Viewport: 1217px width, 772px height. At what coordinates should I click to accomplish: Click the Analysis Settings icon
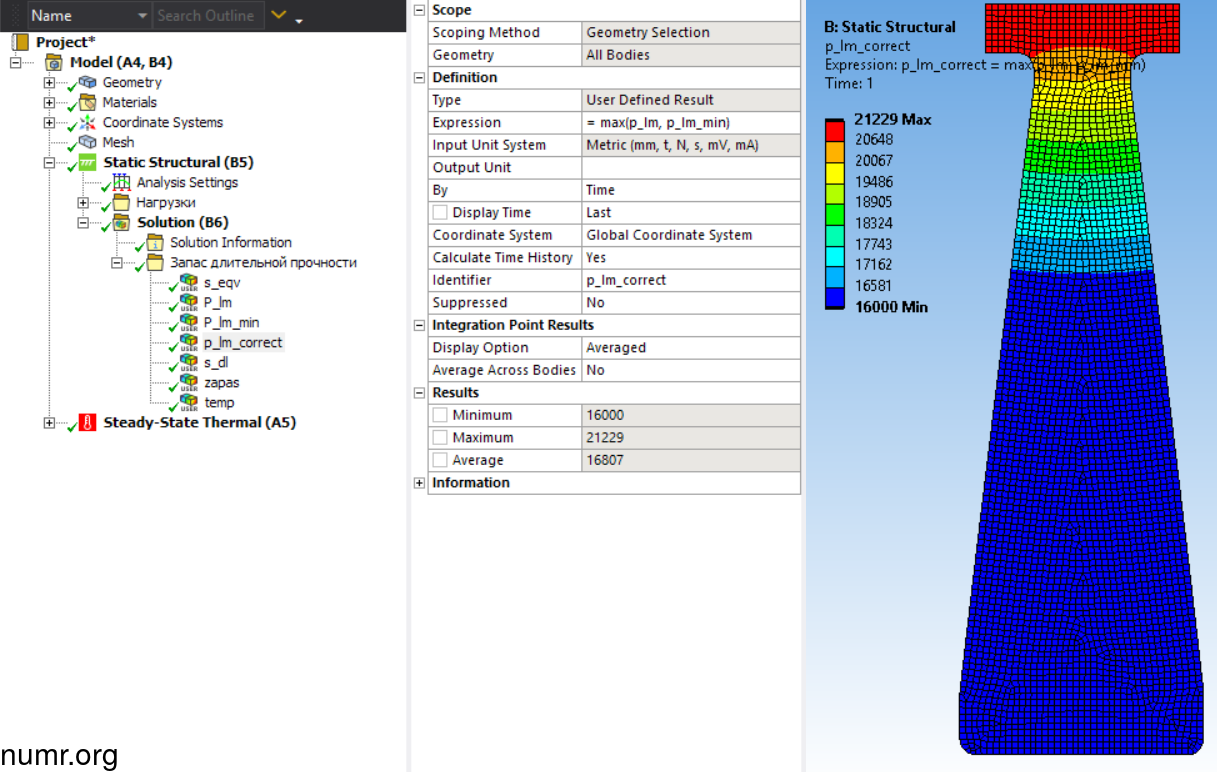(122, 183)
